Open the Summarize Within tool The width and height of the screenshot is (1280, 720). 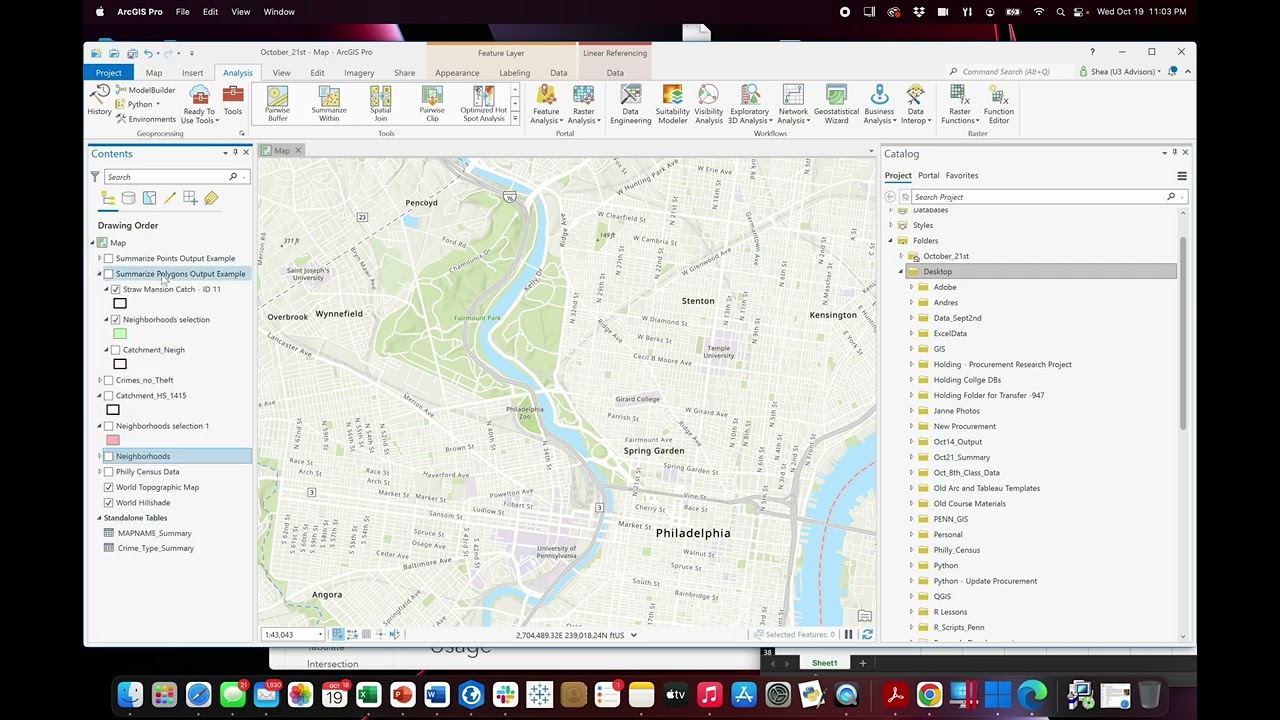(329, 104)
